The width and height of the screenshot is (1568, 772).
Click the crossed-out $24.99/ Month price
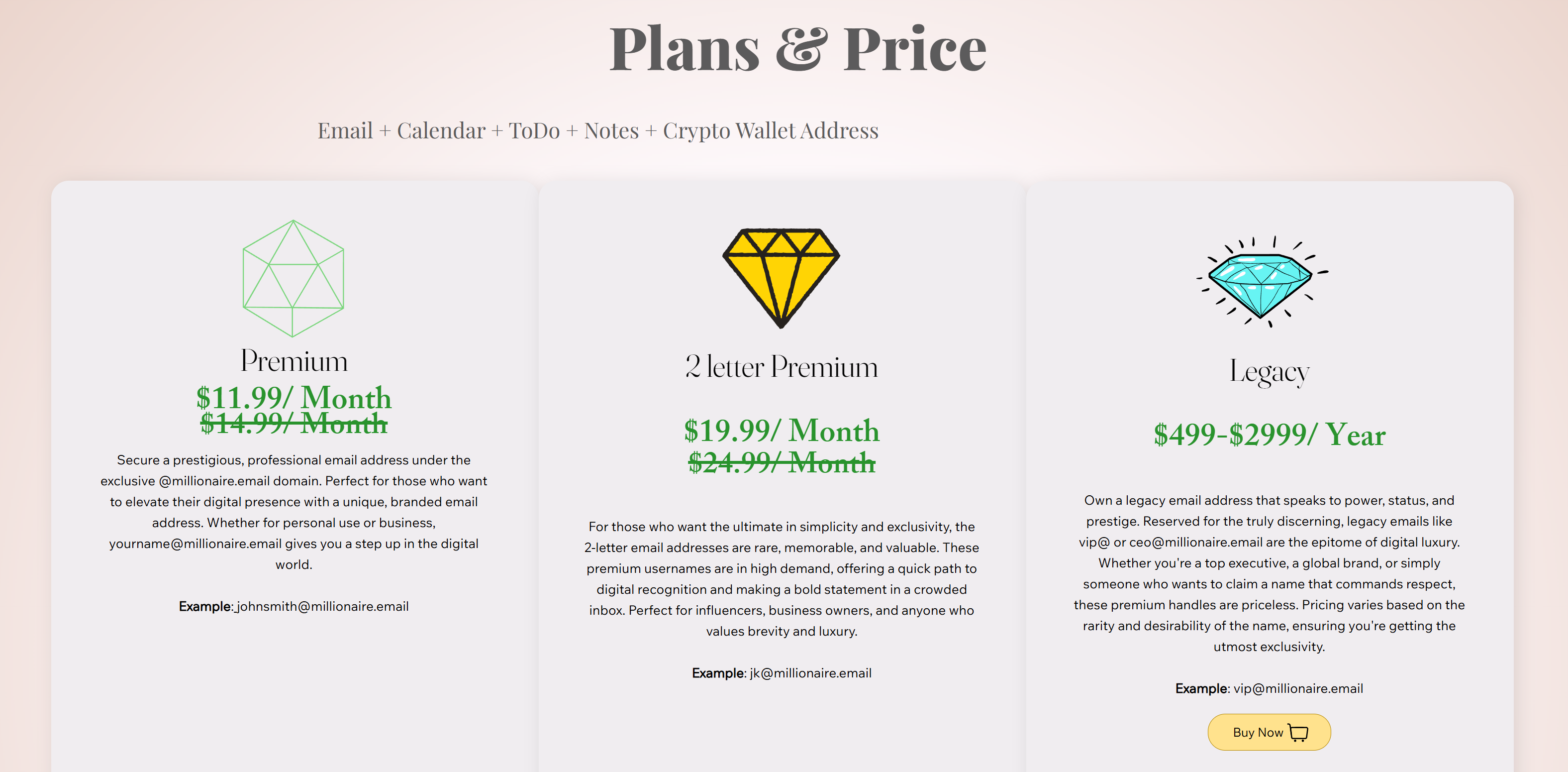coord(782,463)
